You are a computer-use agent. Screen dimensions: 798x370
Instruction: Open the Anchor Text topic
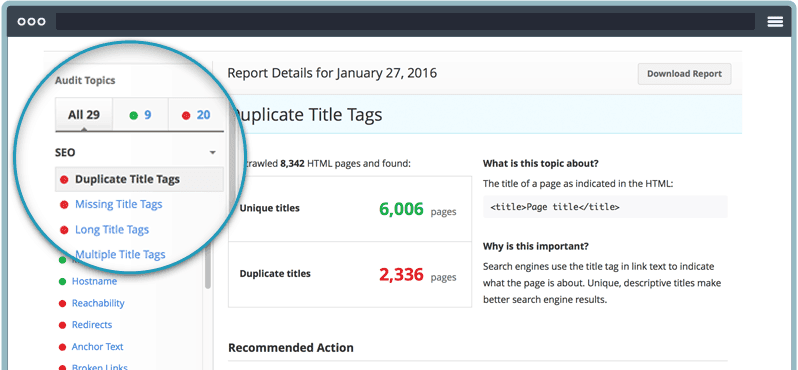tap(98, 347)
